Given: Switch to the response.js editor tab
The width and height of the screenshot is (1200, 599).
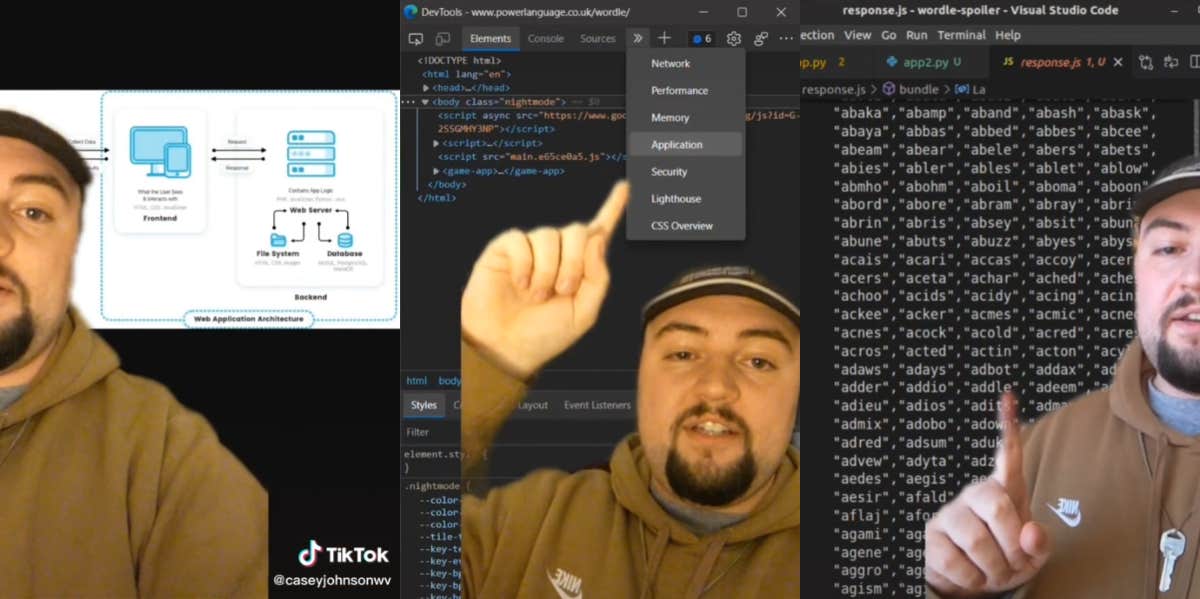Looking at the screenshot, I should (x=1063, y=62).
